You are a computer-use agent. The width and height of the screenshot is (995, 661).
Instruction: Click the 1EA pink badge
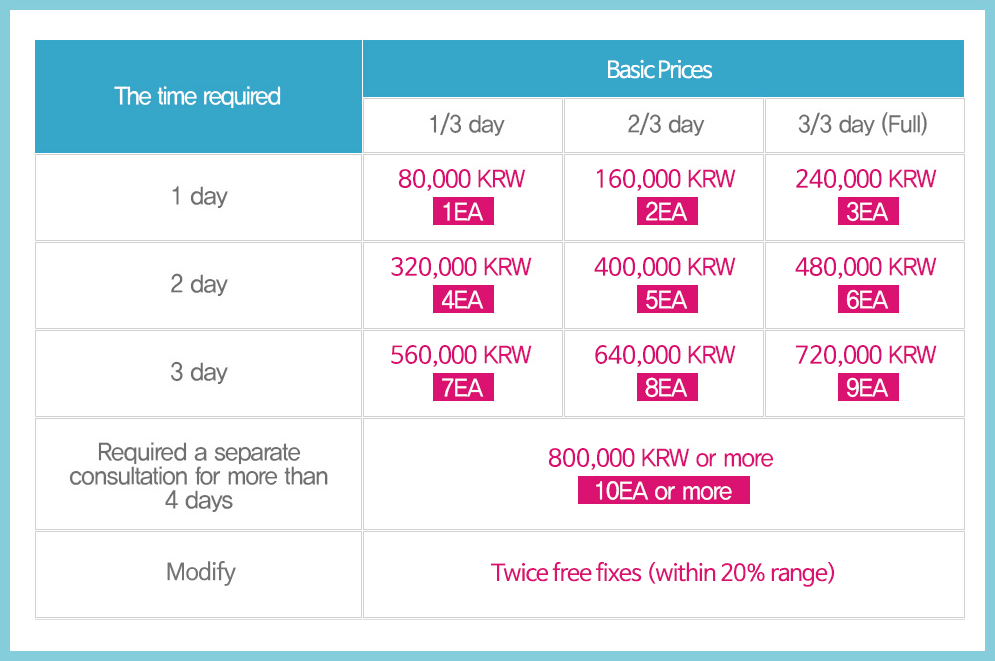click(x=462, y=212)
